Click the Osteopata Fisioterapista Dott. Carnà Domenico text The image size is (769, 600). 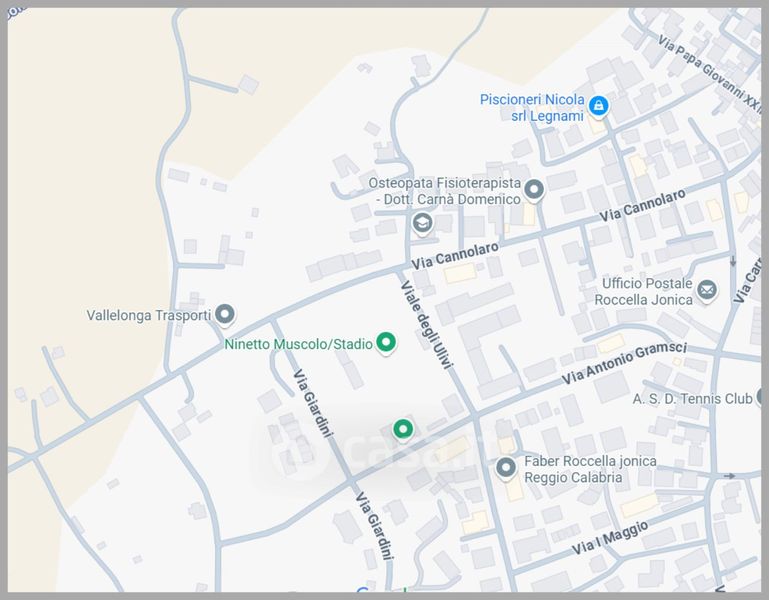pos(445,192)
